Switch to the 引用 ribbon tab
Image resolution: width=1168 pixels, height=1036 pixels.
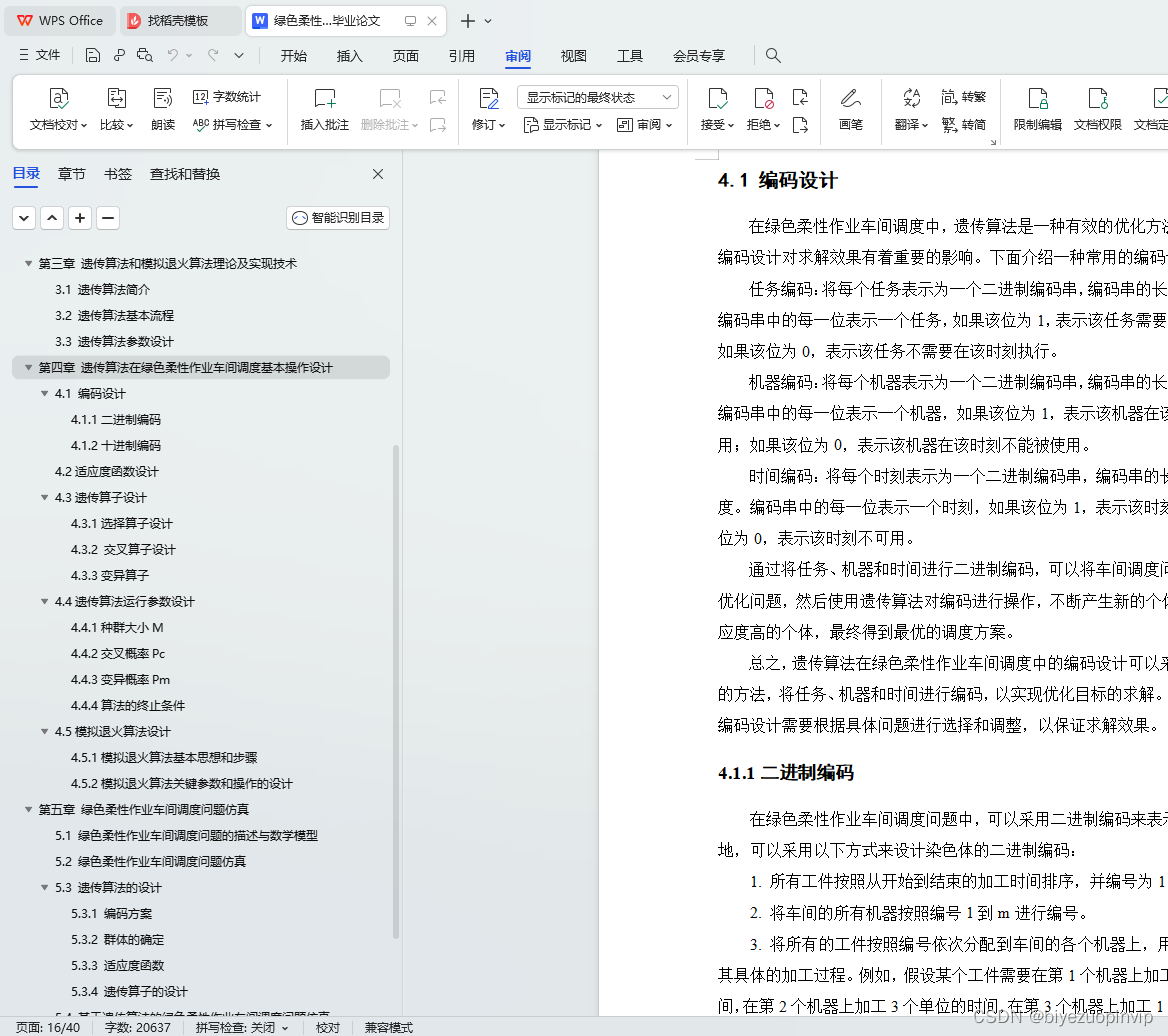462,56
